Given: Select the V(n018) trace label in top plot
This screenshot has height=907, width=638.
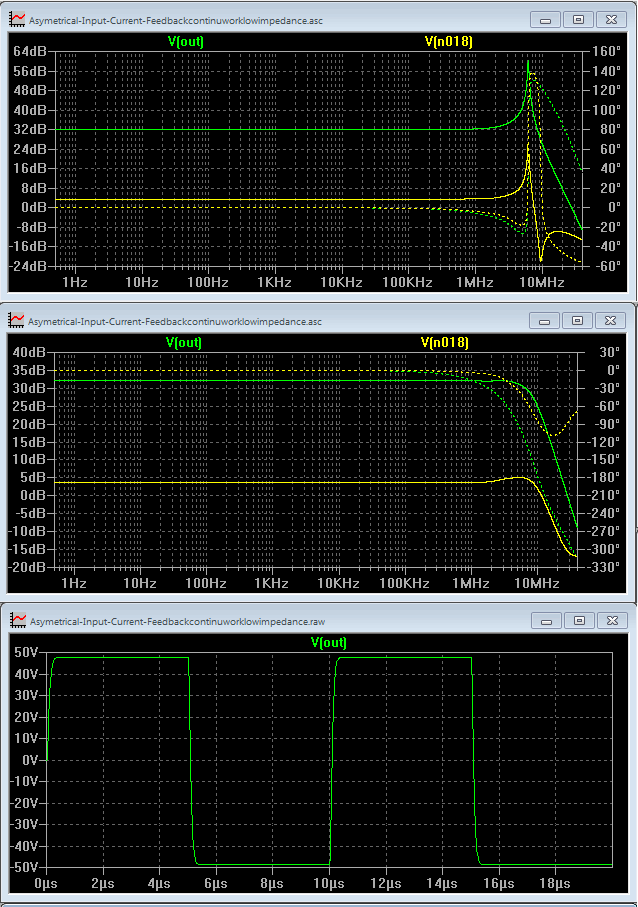Looking at the screenshot, I should (449, 41).
